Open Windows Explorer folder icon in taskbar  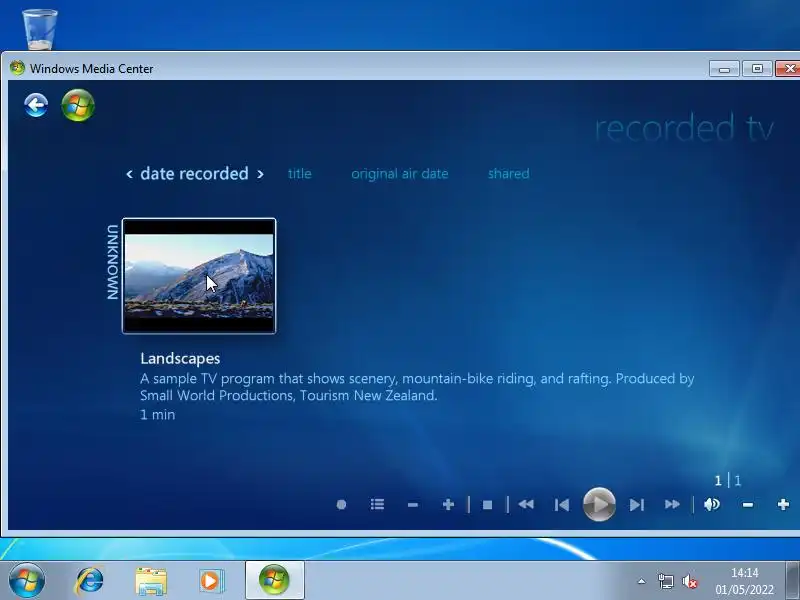tap(151, 581)
